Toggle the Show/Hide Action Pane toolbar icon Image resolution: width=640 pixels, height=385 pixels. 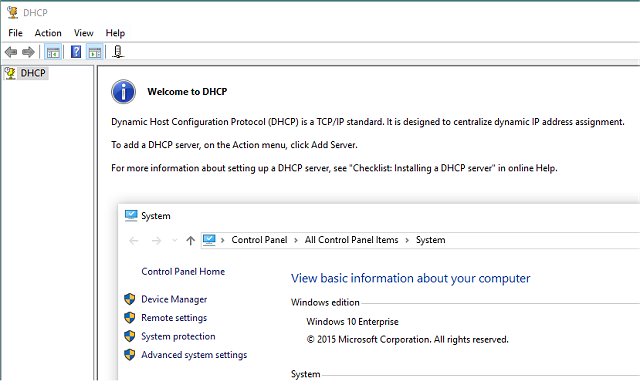pos(95,52)
